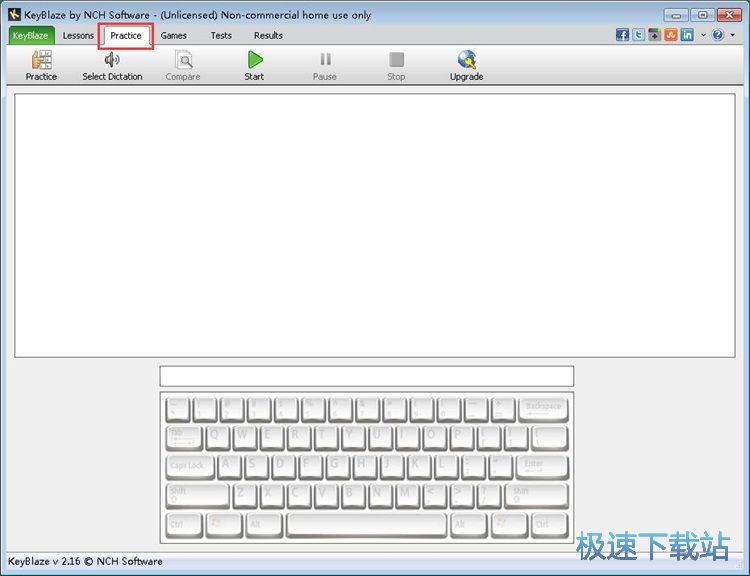Click the F key on virtual keyboard

[x=311, y=466]
